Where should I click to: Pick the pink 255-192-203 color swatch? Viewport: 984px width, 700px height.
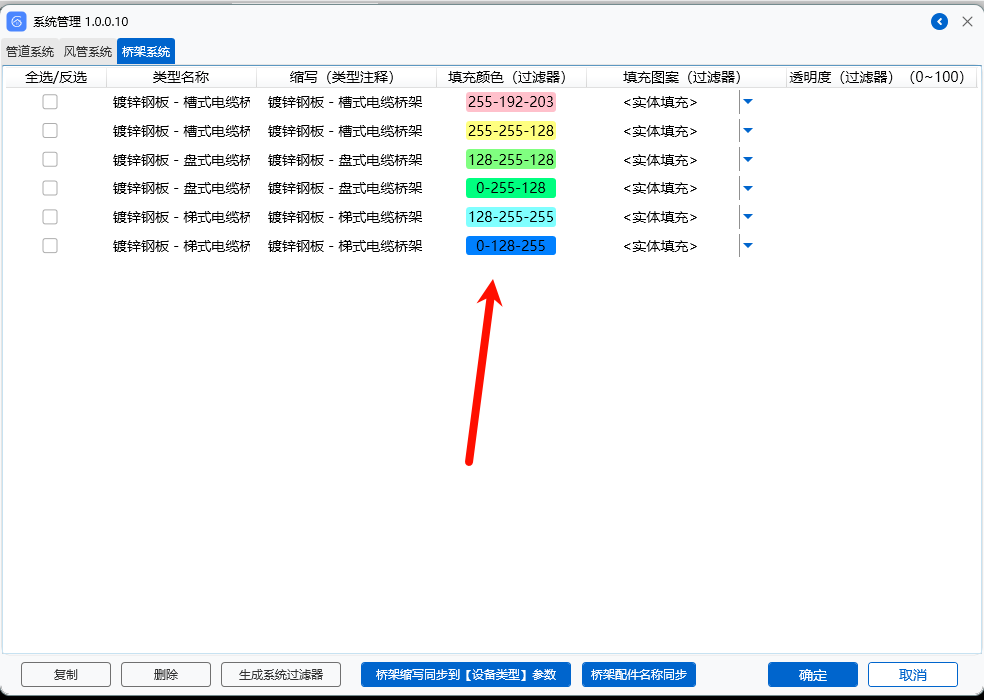pos(510,102)
